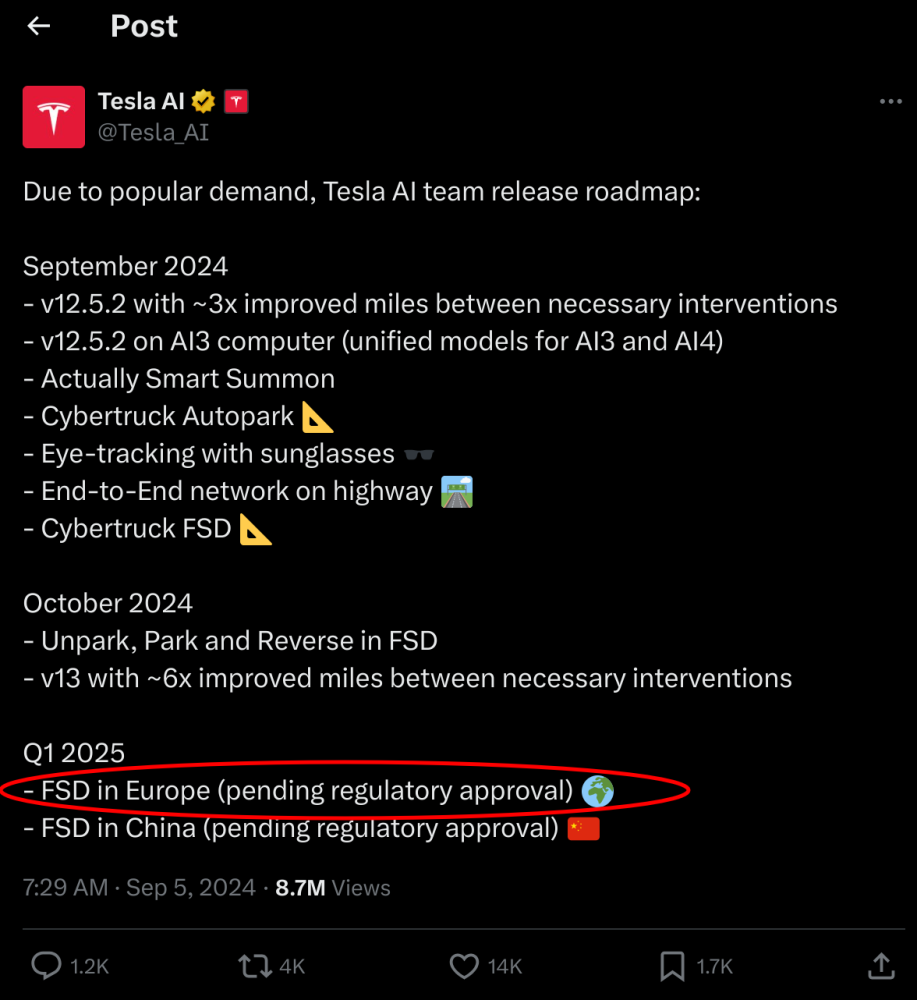917x1000 pixels.
Task: Bookmark the post
Action: pyautogui.click(x=672, y=966)
